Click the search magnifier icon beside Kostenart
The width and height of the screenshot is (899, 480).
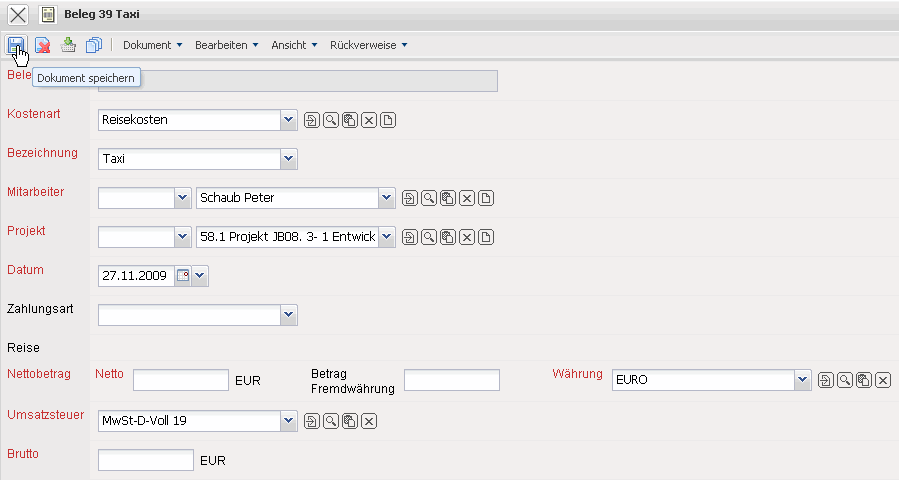pos(330,121)
